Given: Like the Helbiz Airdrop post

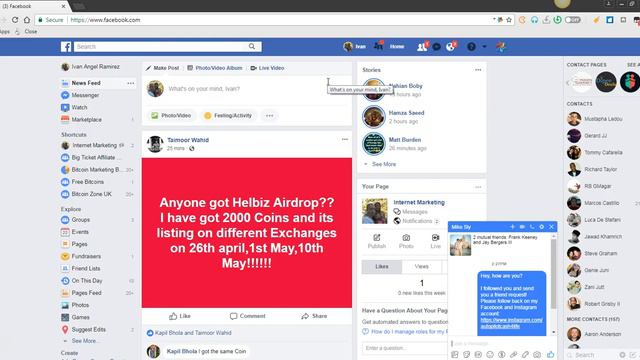Looking at the screenshot, I should (x=180, y=316).
